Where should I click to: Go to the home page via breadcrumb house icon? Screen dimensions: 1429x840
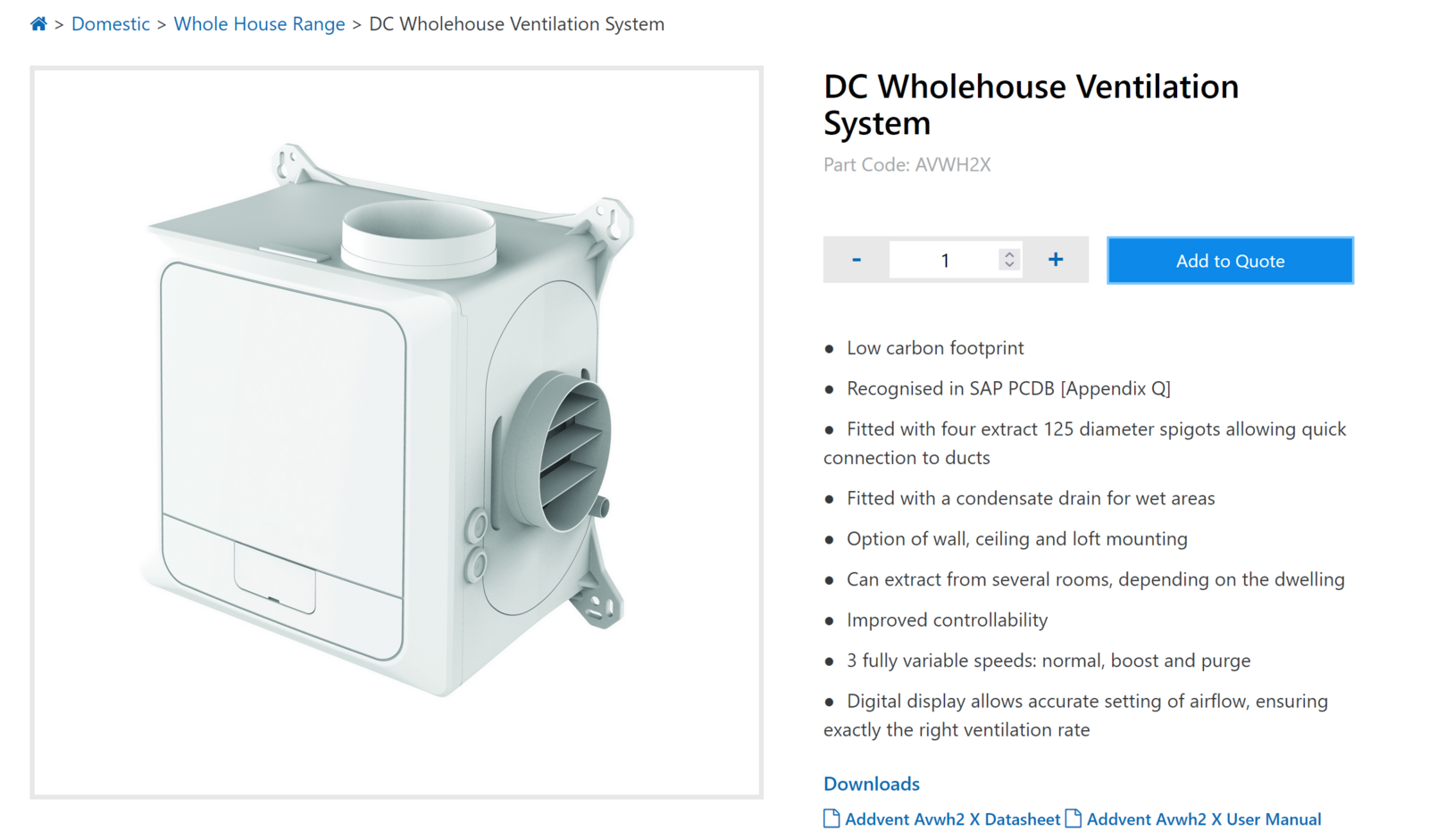pyautogui.click(x=38, y=24)
